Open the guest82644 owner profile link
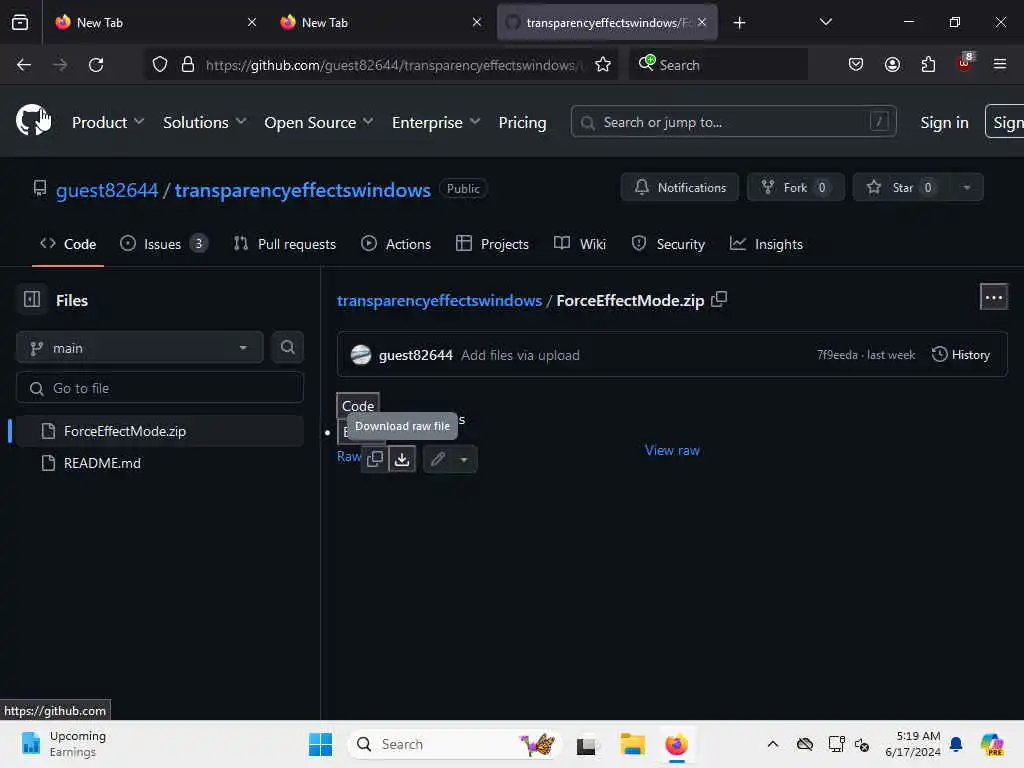Screen dimensions: 1024x768 click(107, 190)
